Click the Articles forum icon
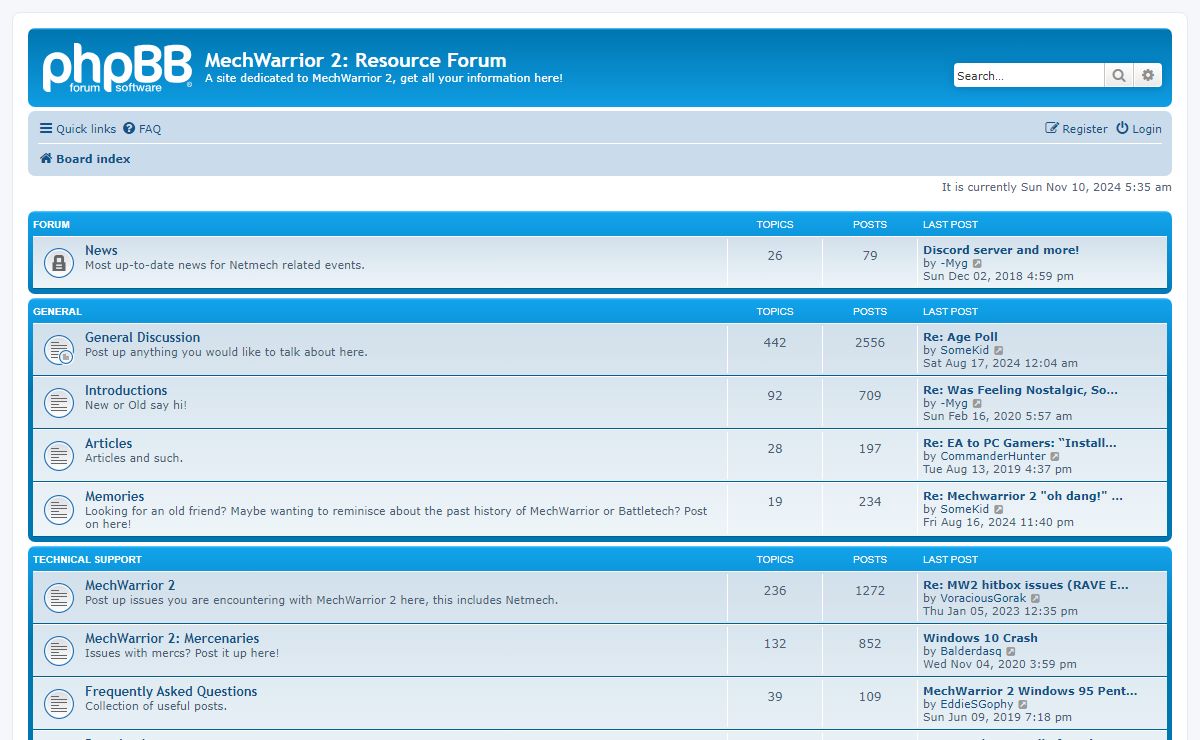The height and width of the screenshot is (740, 1200). (x=58, y=455)
